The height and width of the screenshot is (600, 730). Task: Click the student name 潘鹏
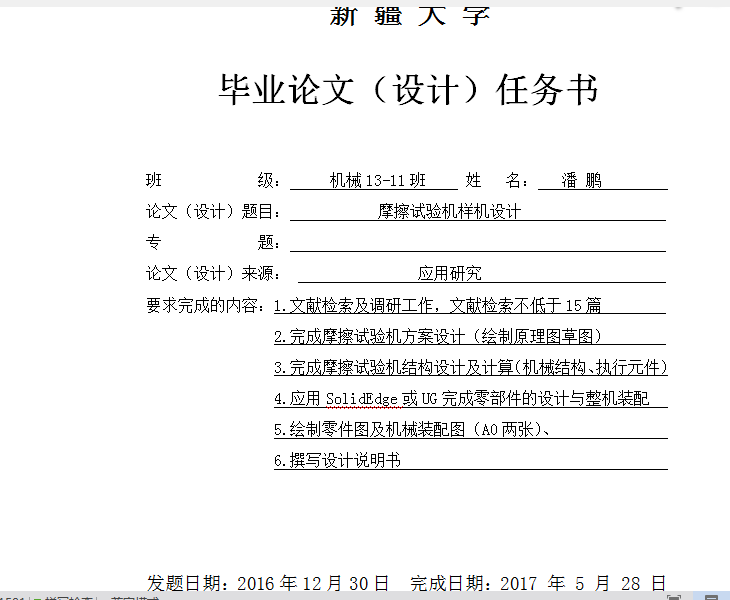point(581,180)
